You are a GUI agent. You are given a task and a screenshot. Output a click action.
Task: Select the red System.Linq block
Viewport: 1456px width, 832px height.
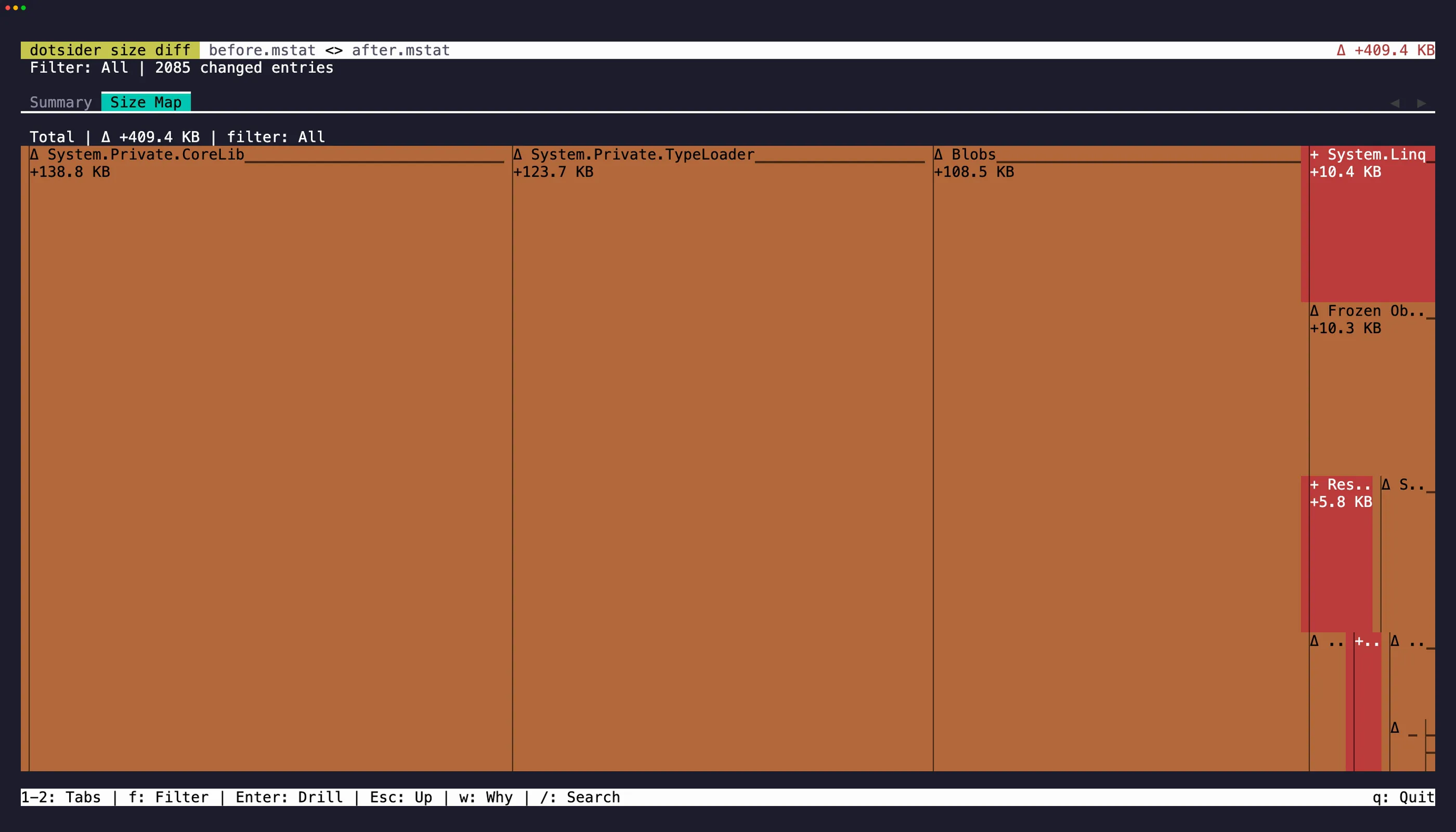(1368, 224)
